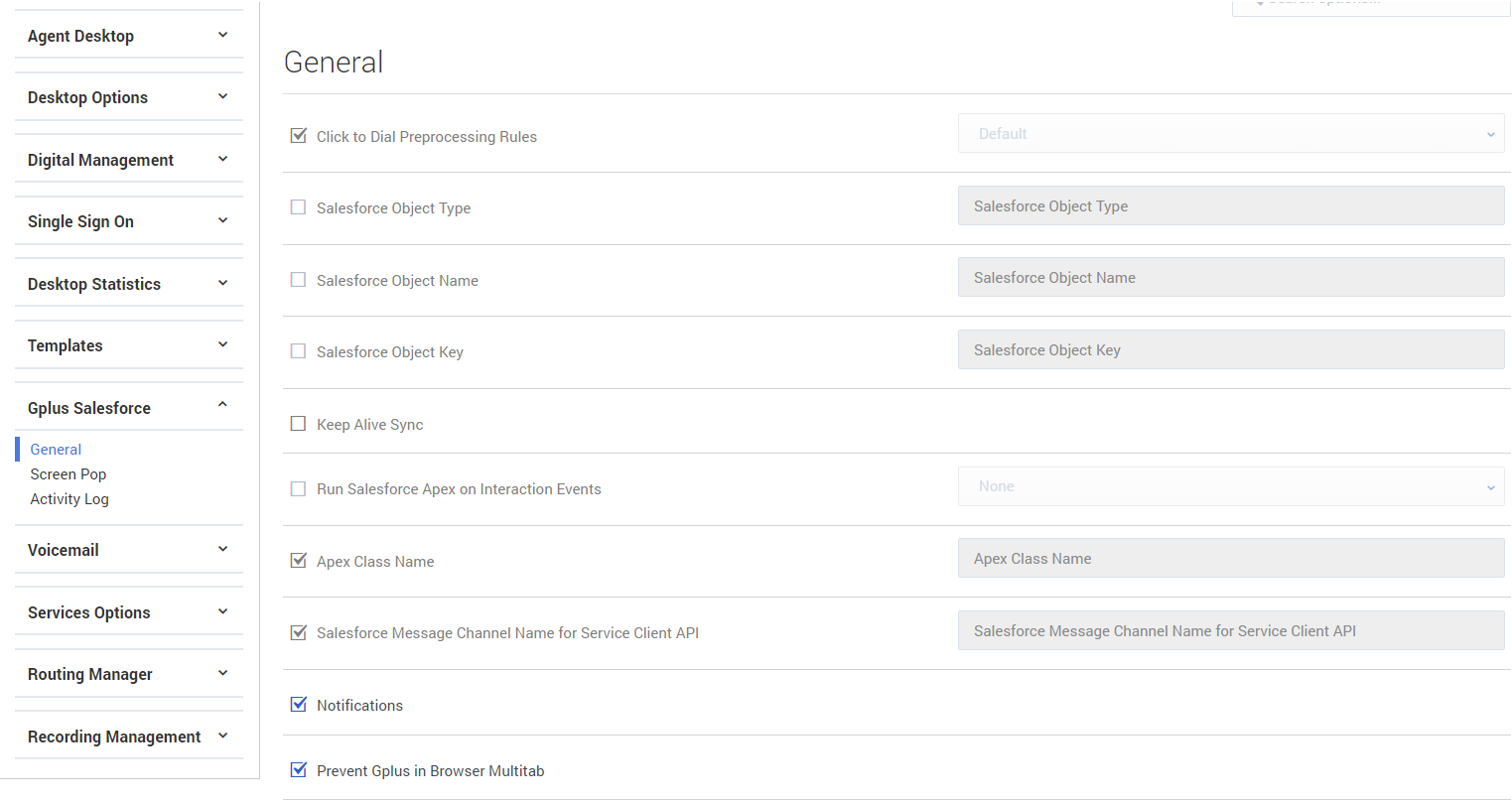1512x804 pixels.
Task: Check the Salesforce Object Type checkbox
Action: click(298, 207)
